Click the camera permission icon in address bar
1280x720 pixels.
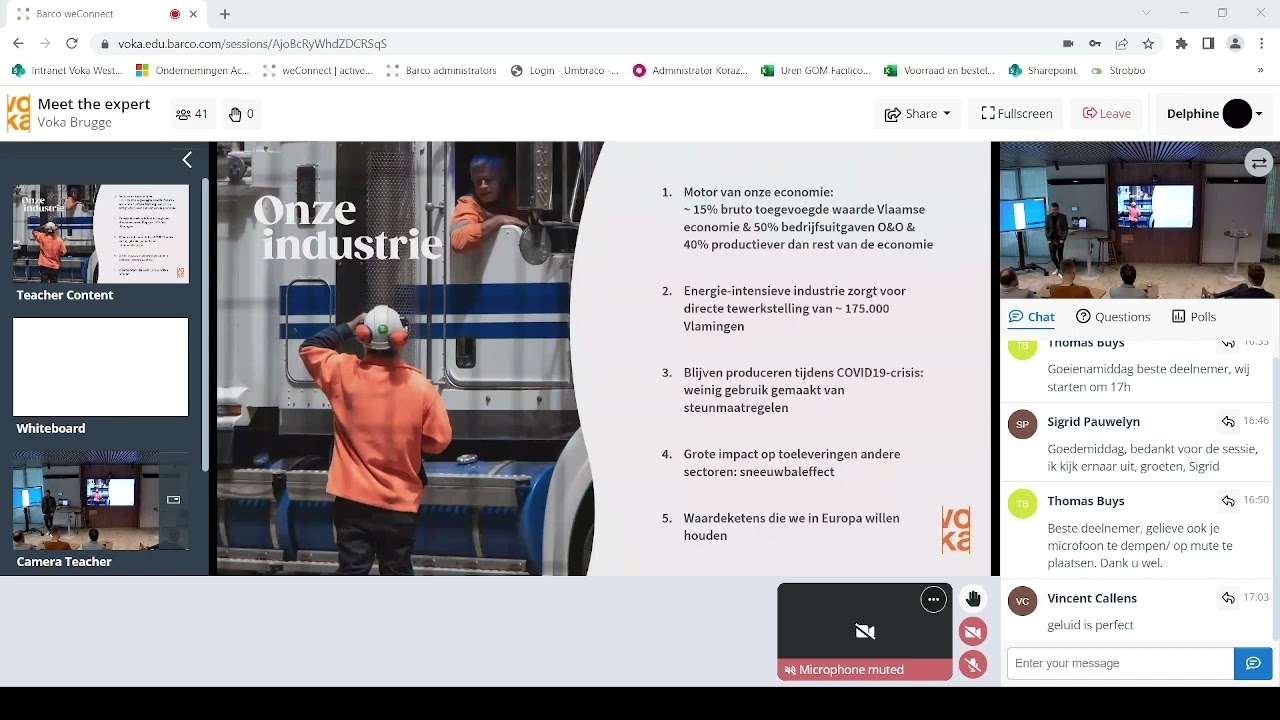(1068, 44)
